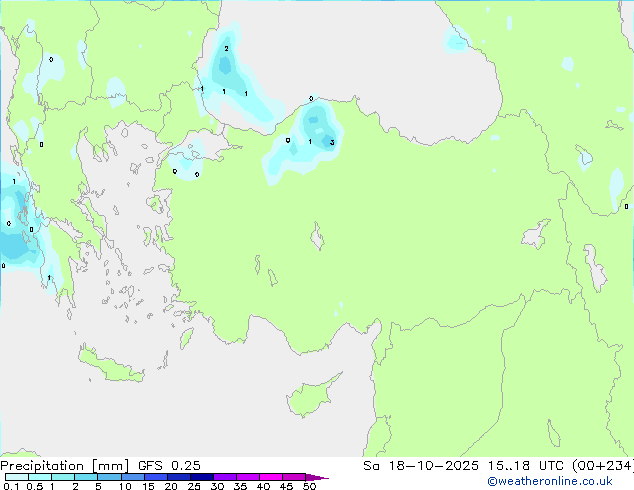Select the 0.5–1 mm legend swatch
Image resolution: width=634 pixels, height=490 pixels.
(40, 477)
